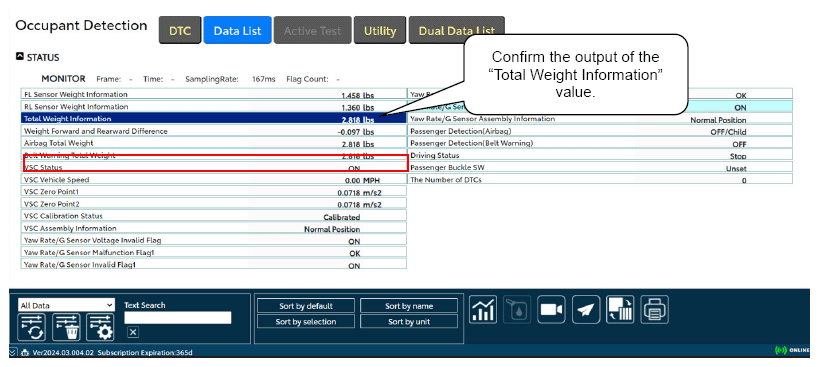Click the -0.097 lbs value
The width and height of the screenshot is (819, 367).
coord(356,132)
